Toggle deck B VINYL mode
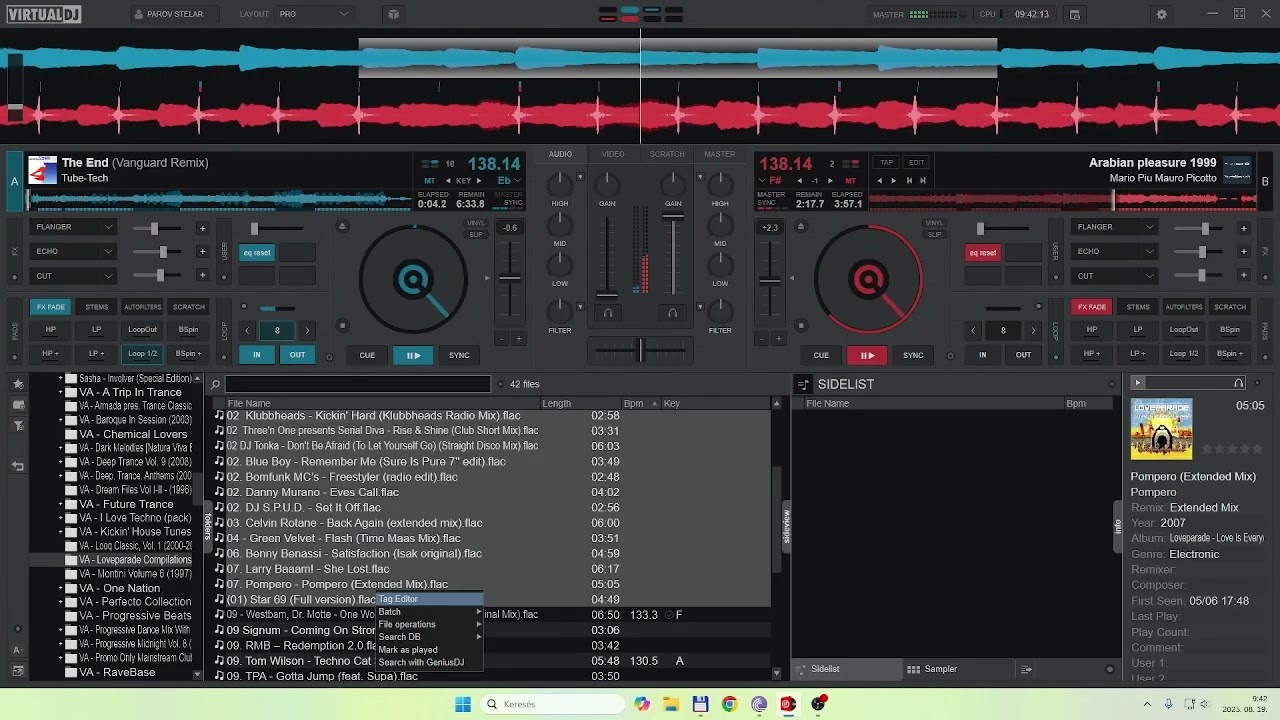This screenshot has height=720, width=1280. click(x=934, y=223)
